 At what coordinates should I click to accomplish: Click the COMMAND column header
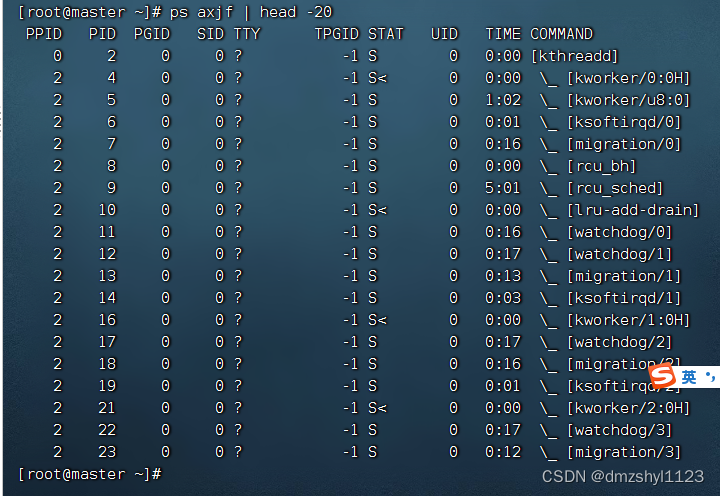[562, 34]
